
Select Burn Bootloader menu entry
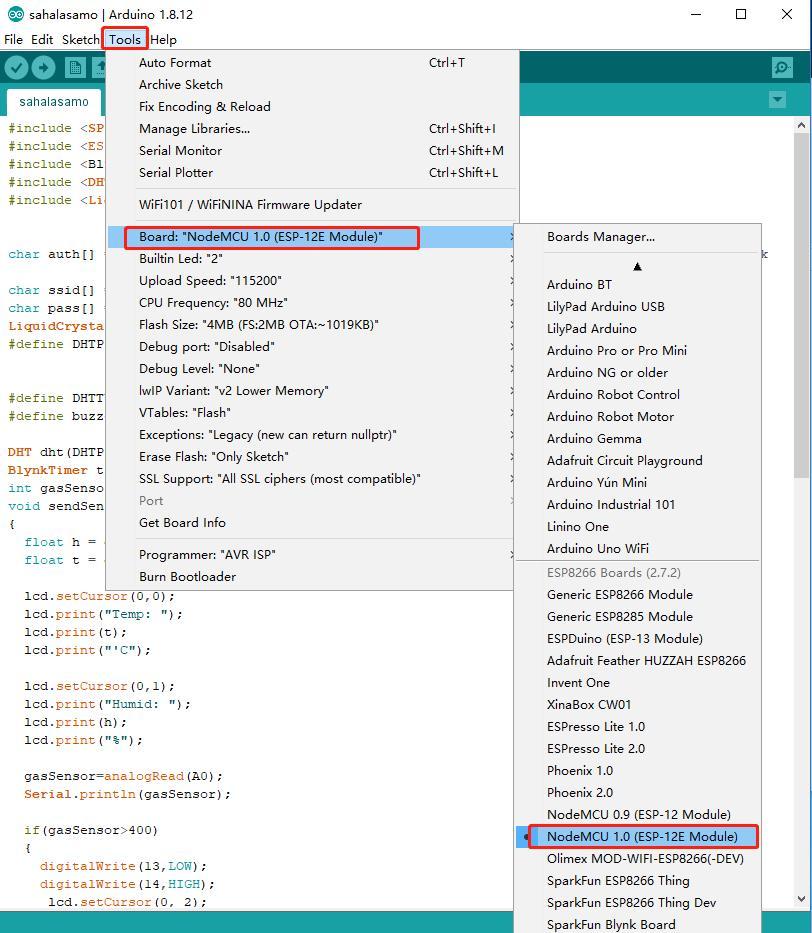point(311,577)
